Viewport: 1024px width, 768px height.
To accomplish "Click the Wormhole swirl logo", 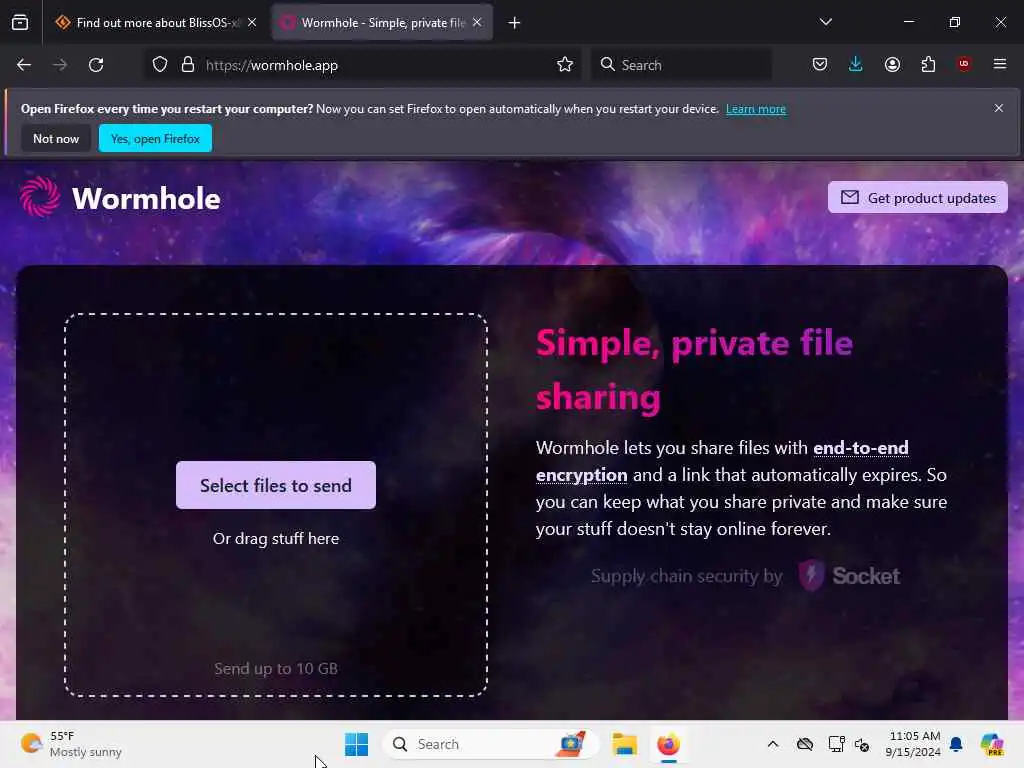I will click(x=40, y=197).
